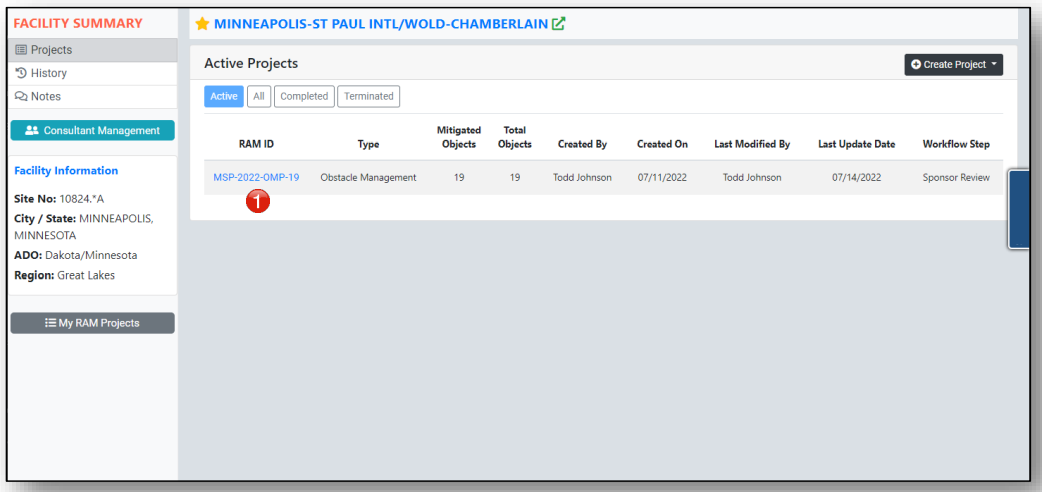The image size is (1042, 492).
Task: Open project MSP-2022-OMP-19
Action: click(257, 178)
